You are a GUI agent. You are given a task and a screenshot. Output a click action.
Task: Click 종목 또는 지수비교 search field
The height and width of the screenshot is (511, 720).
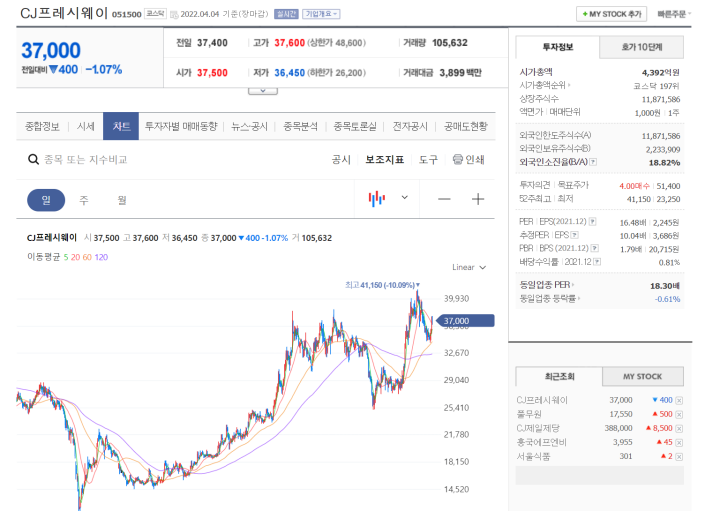(85, 160)
